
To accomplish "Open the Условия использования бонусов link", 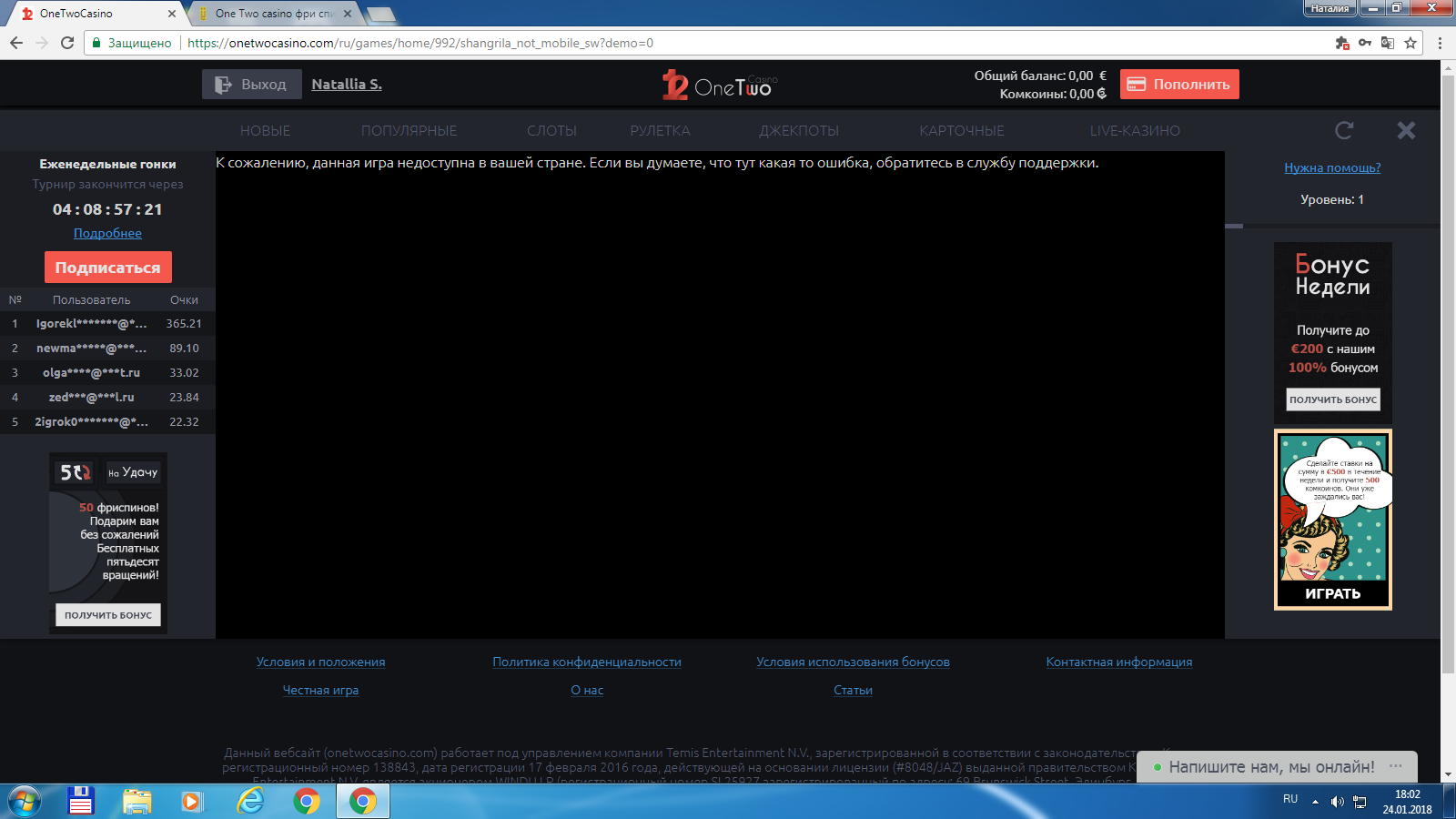I will [853, 662].
